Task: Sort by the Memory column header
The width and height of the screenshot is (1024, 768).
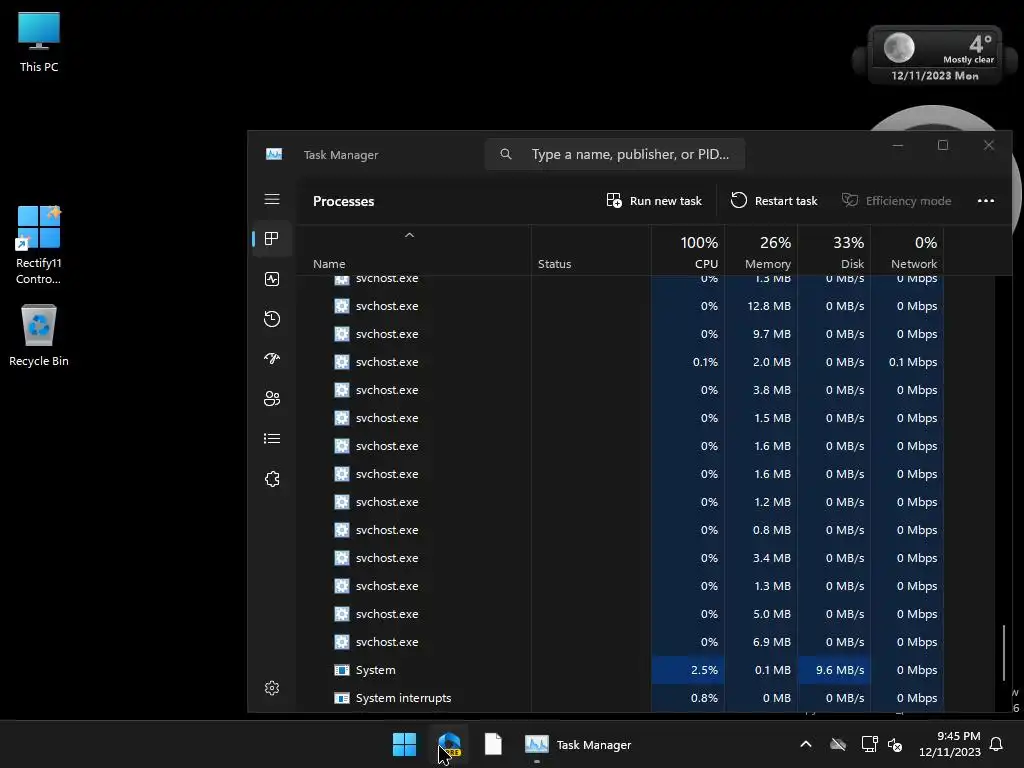Action: tap(761, 251)
